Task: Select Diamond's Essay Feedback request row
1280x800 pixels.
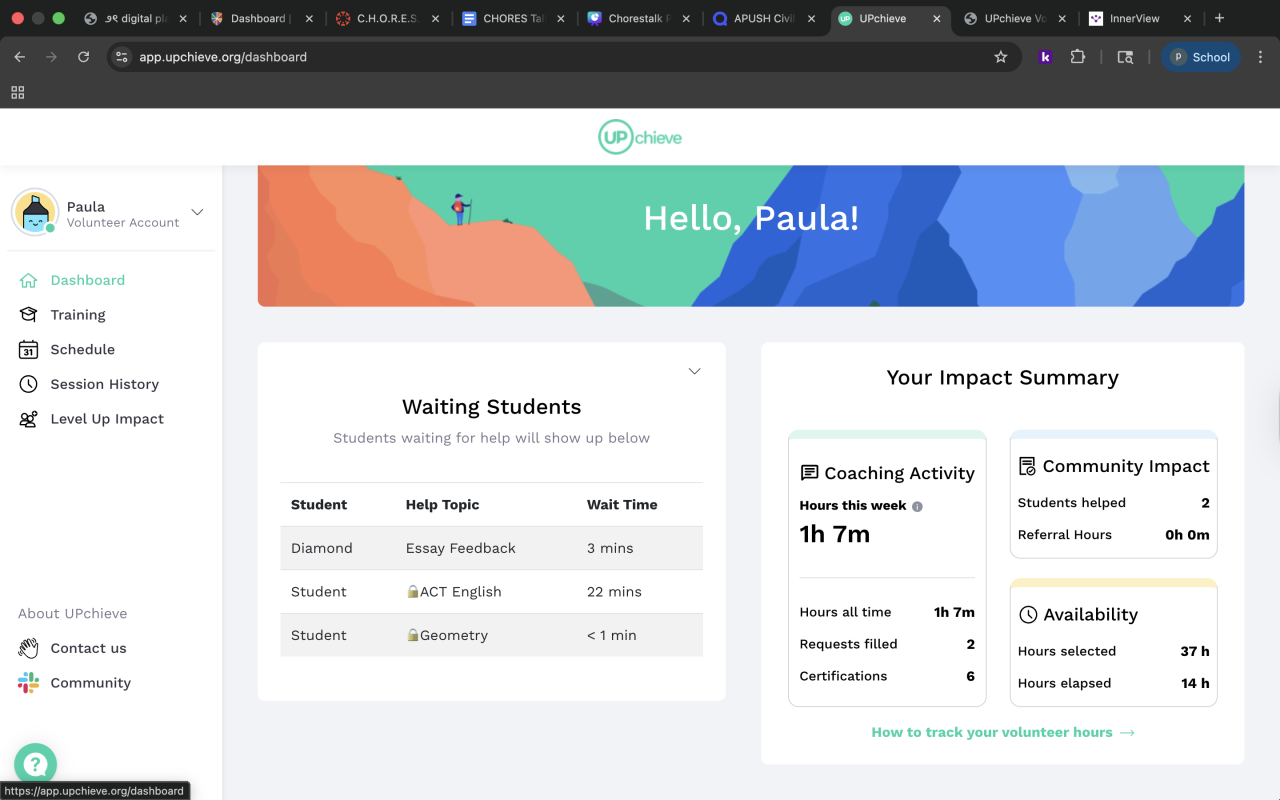Action: tap(492, 548)
